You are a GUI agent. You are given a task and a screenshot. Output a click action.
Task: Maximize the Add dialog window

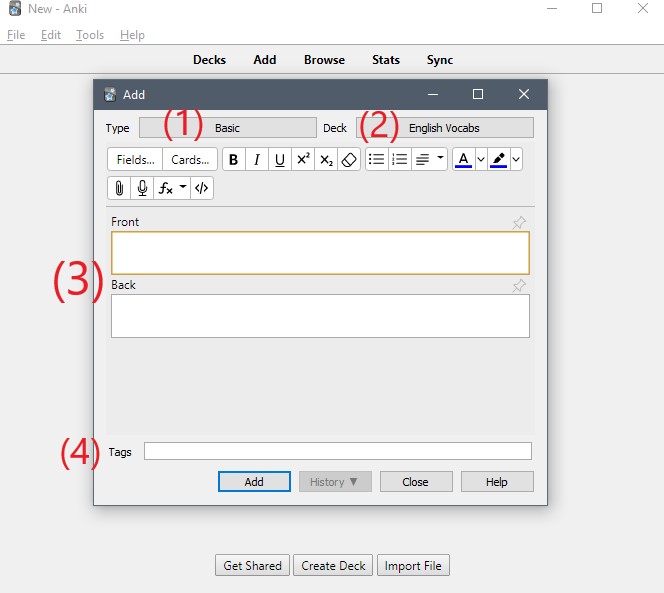point(478,94)
